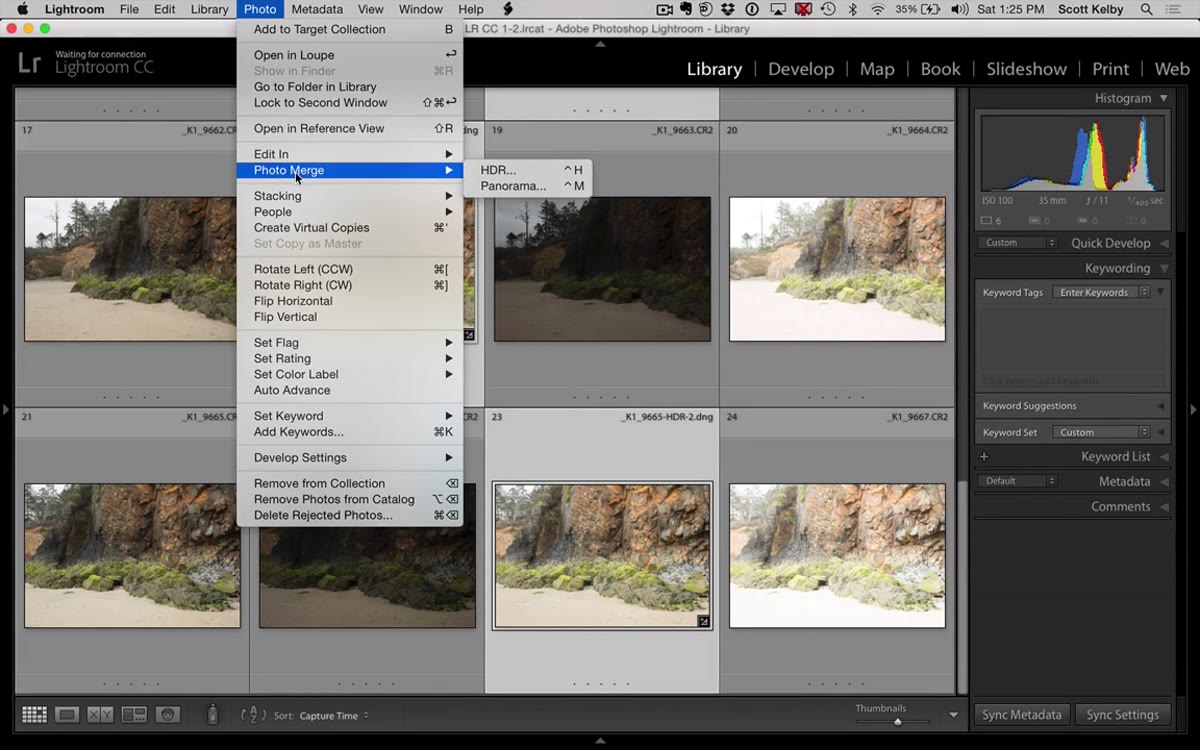Hide the right panel via edge arrow
The image size is (1200, 750).
click(1193, 409)
